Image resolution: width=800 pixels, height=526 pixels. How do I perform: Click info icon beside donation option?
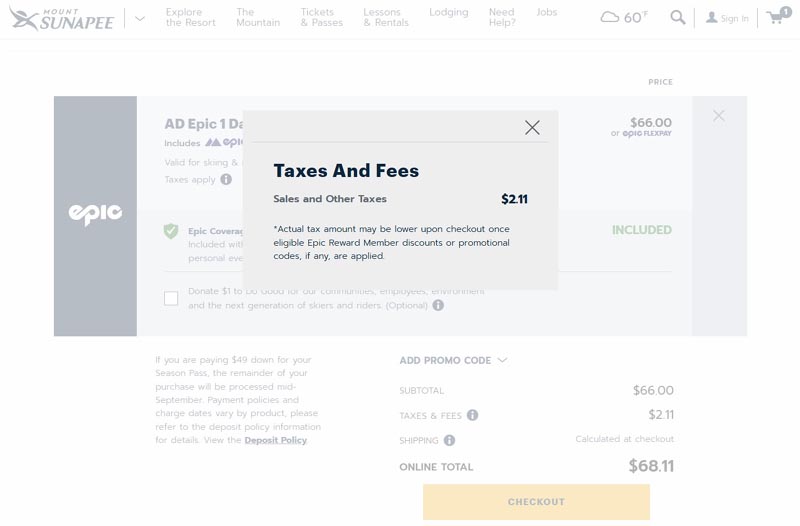(438, 305)
